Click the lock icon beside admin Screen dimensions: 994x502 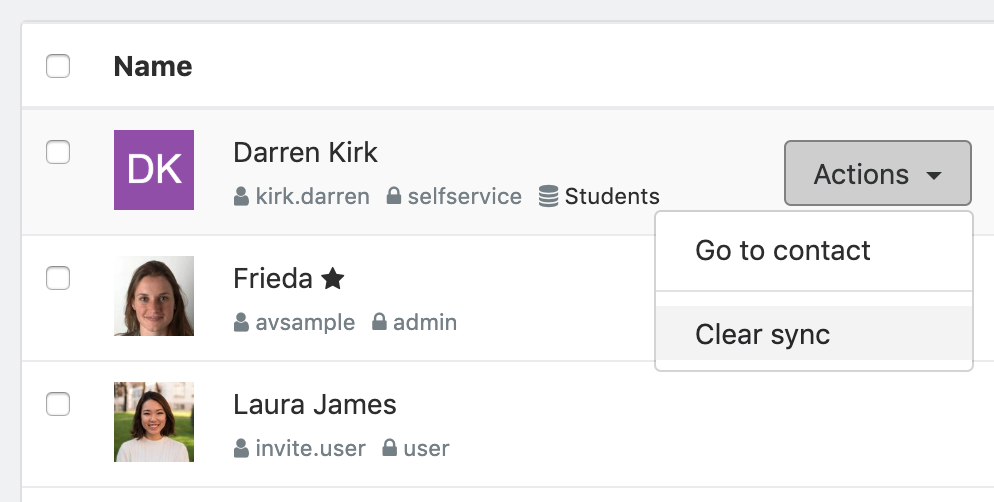379,321
